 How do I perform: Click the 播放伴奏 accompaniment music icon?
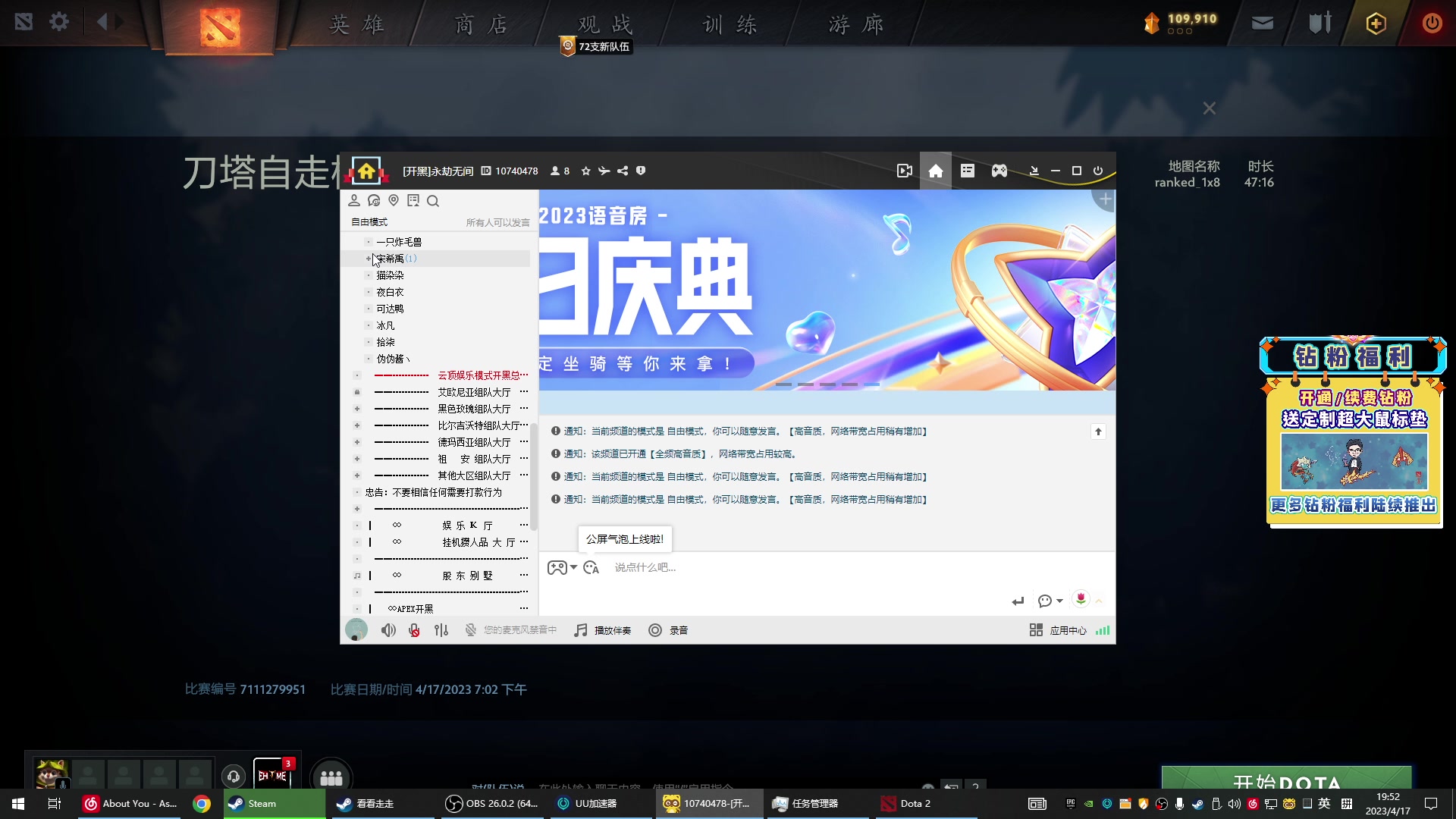click(x=581, y=630)
